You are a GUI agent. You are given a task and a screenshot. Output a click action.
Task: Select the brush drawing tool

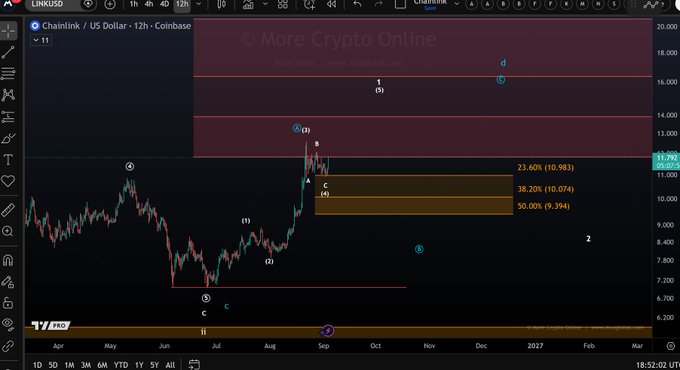tap(8, 138)
